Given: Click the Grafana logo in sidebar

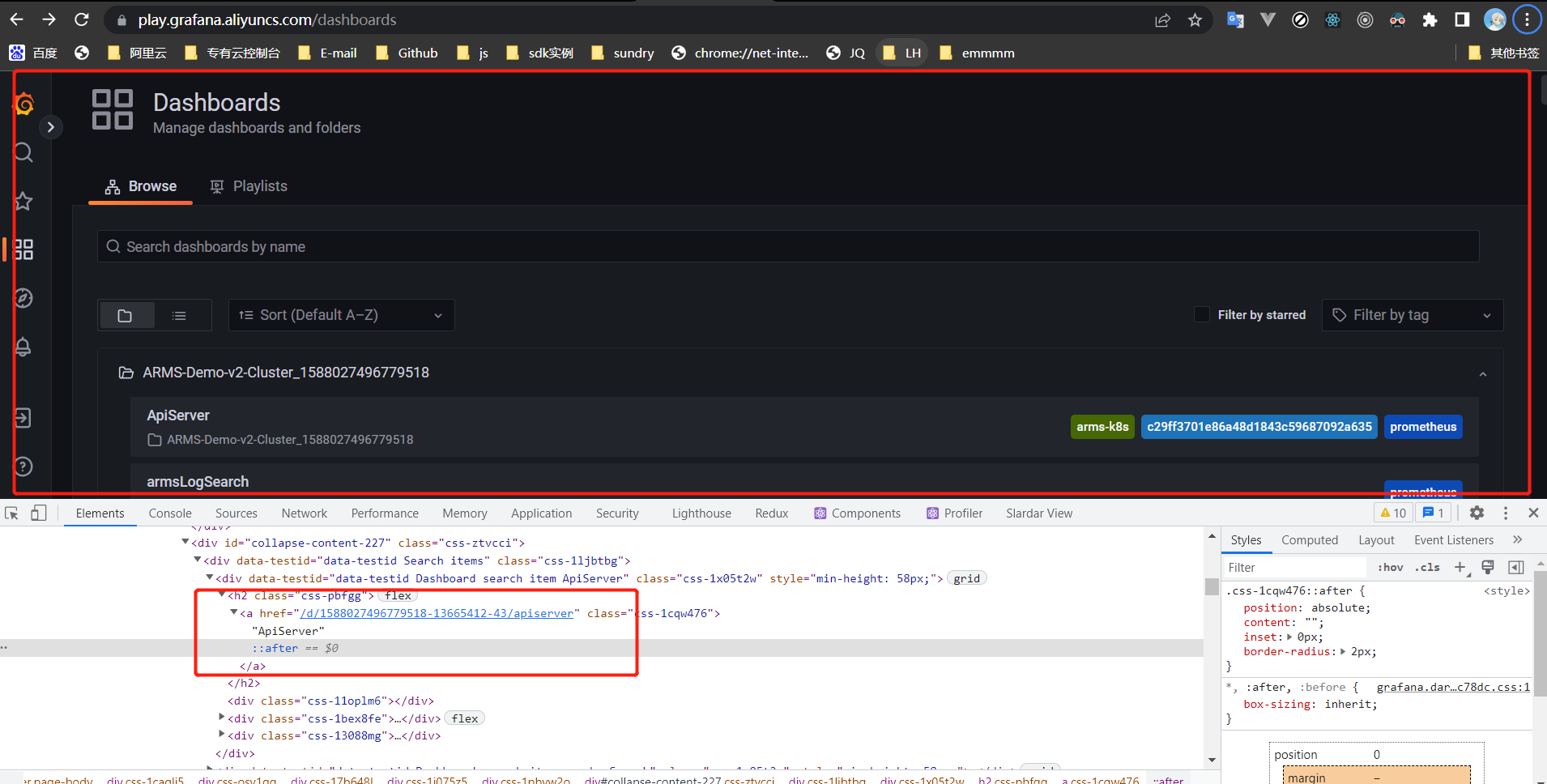Looking at the screenshot, I should (24, 104).
